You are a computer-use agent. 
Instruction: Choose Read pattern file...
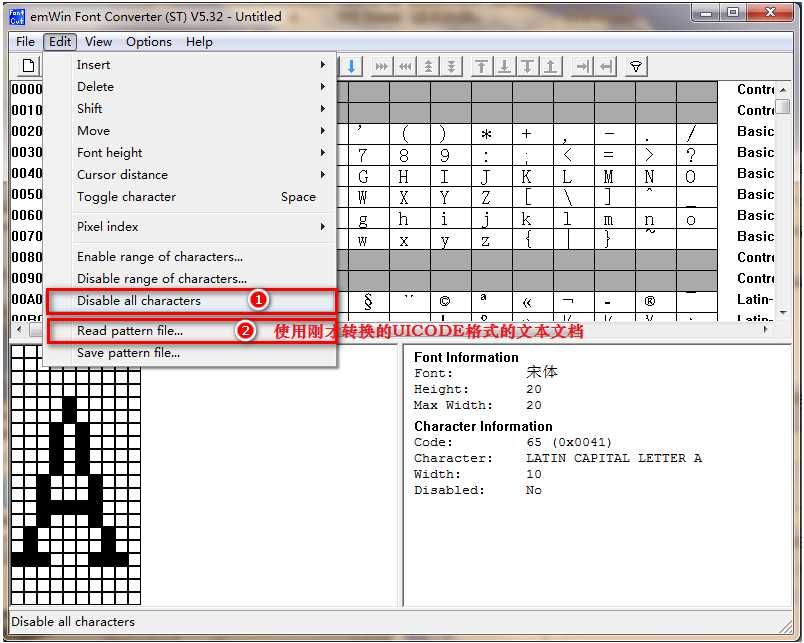coord(191,331)
